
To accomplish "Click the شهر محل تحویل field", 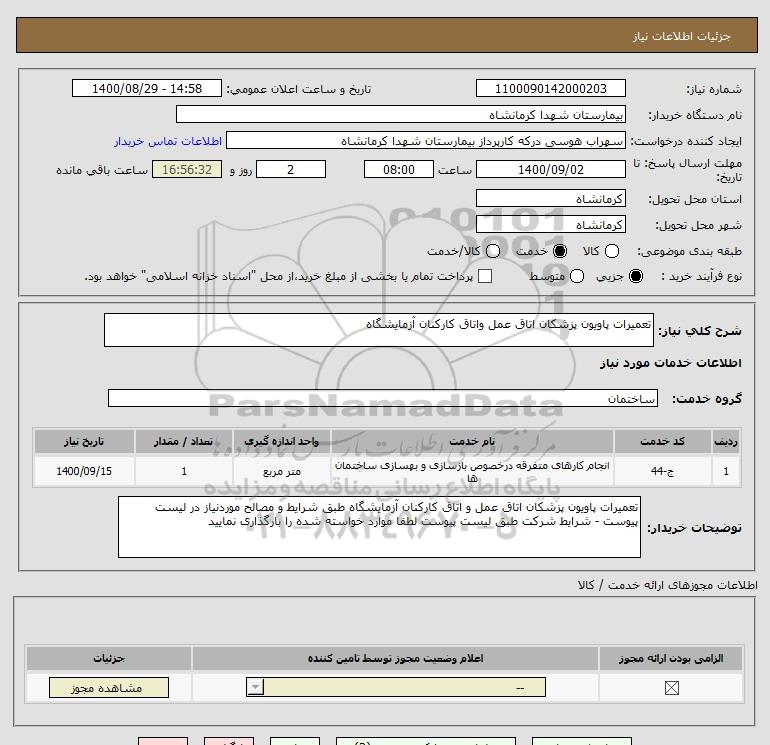I will [550, 224].
